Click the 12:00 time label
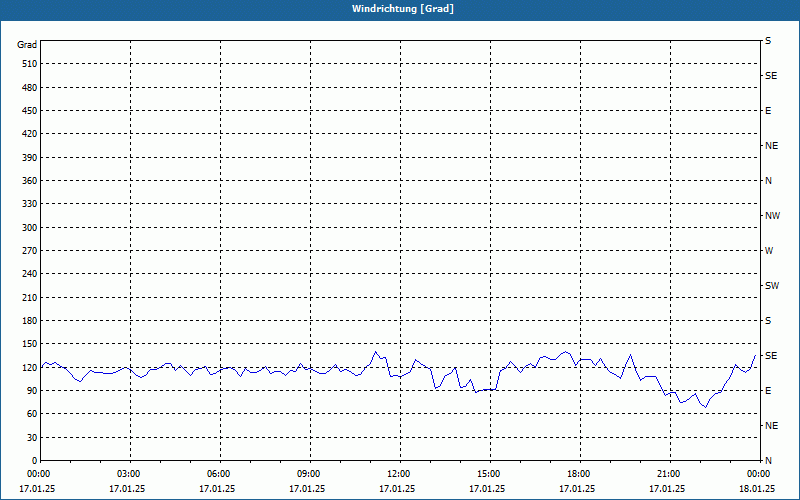Viewport: 800px width, 500px height. pos(398,474)
